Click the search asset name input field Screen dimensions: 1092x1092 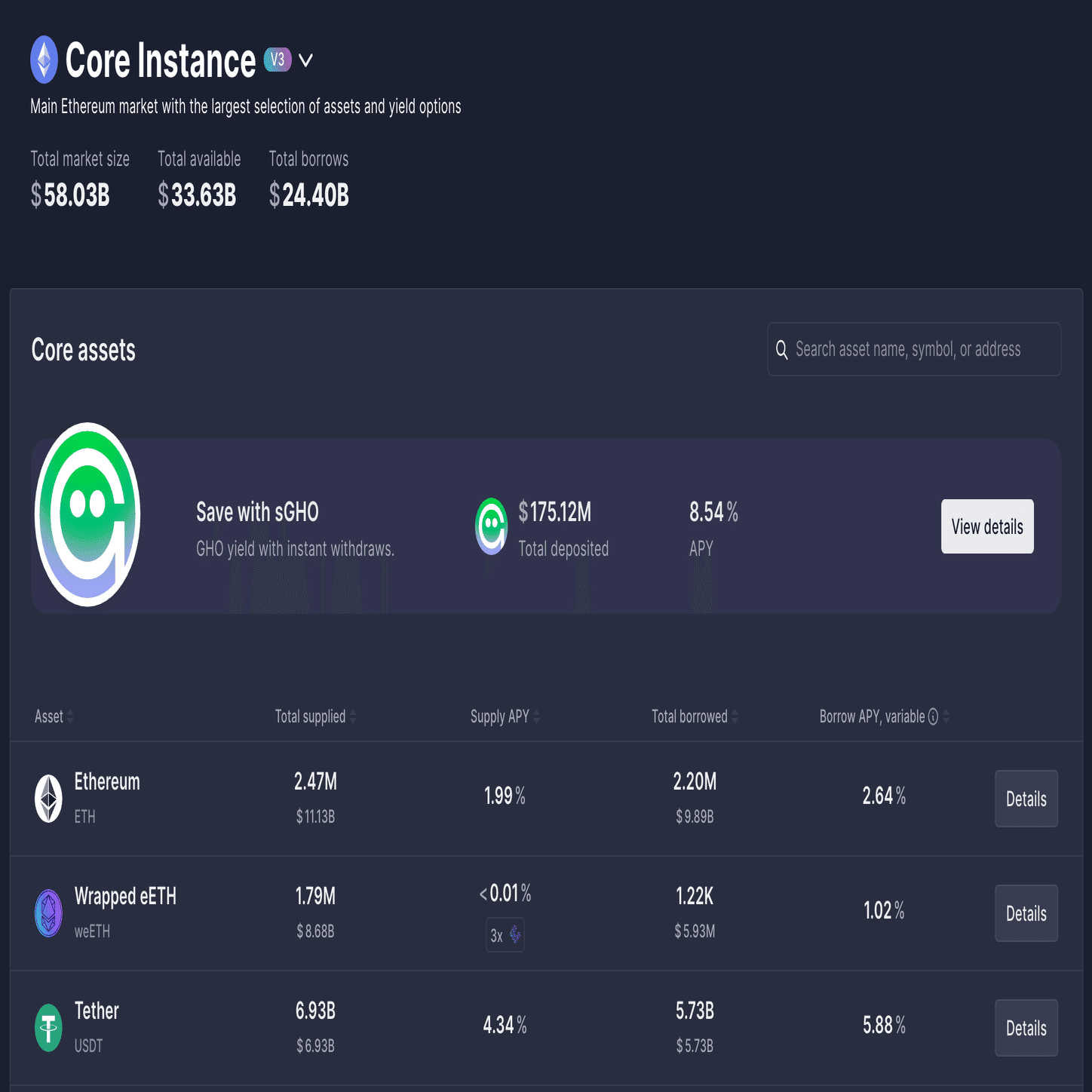(x=920, y=349)
